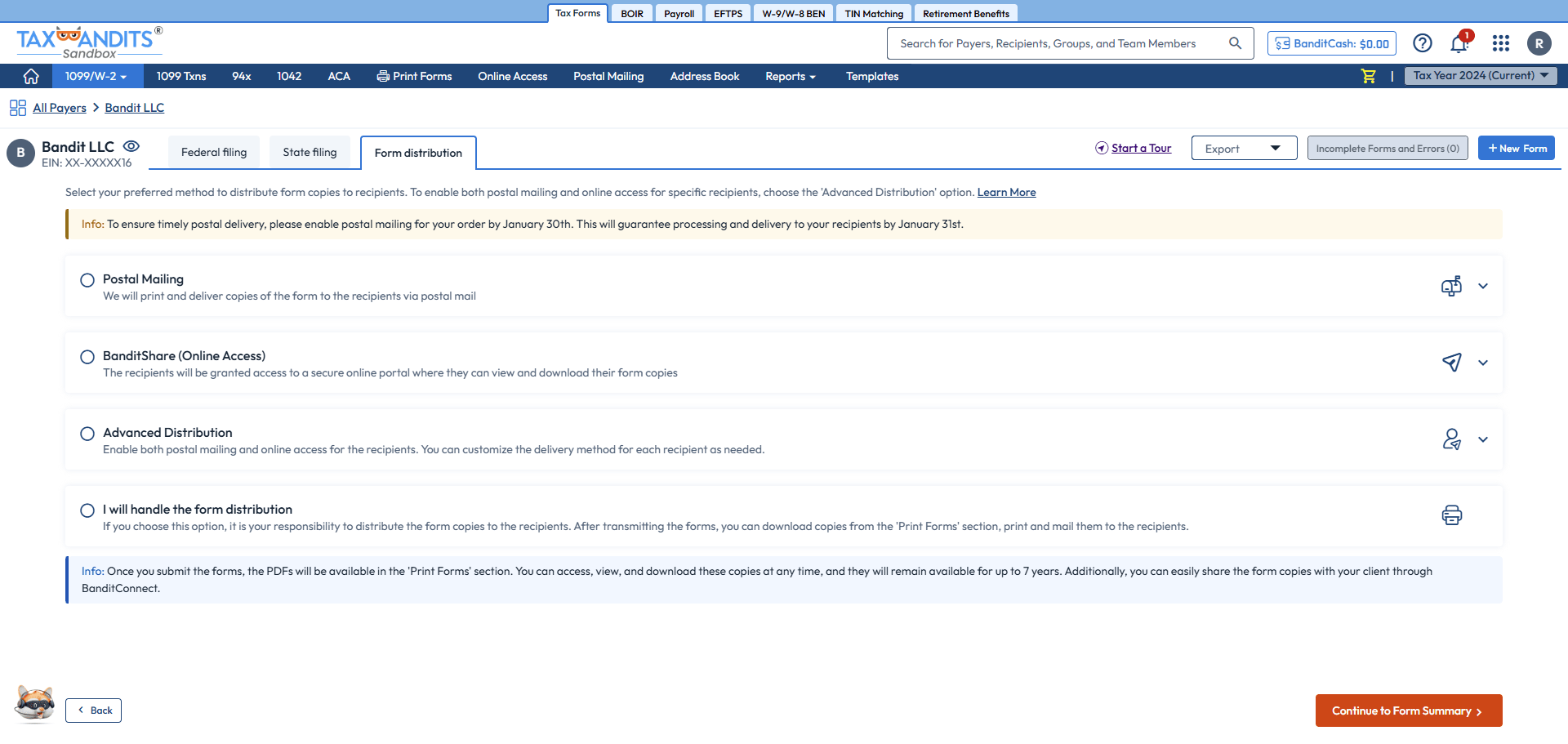Choose Advanced Distribution delivery method

click(x=87, y=434)
